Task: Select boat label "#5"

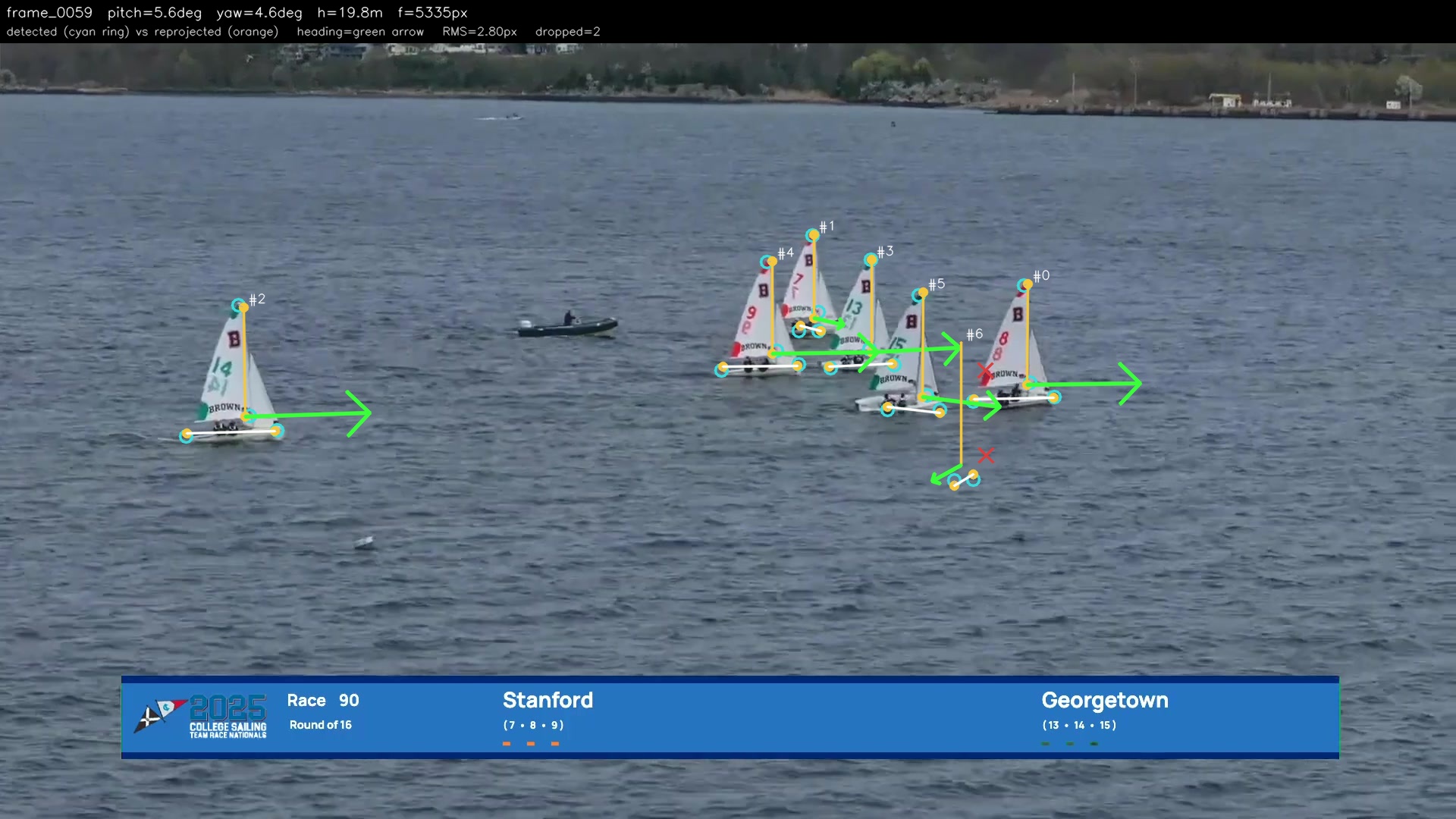Action: pos(937,284)
